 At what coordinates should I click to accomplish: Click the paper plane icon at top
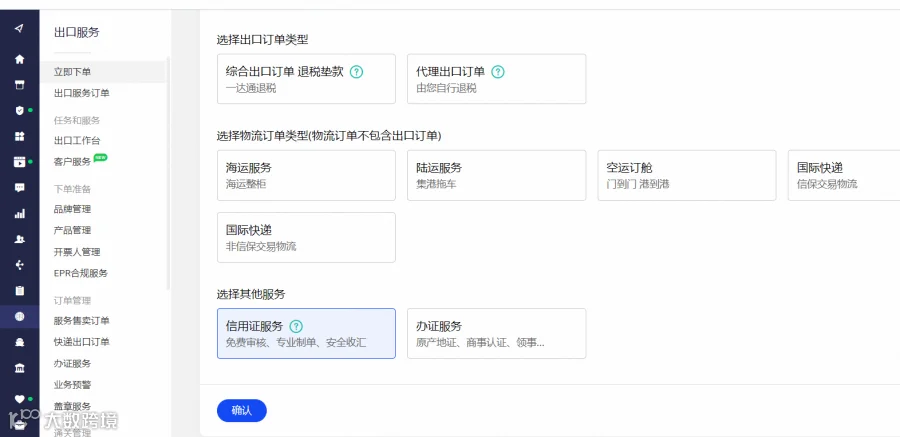20,28
